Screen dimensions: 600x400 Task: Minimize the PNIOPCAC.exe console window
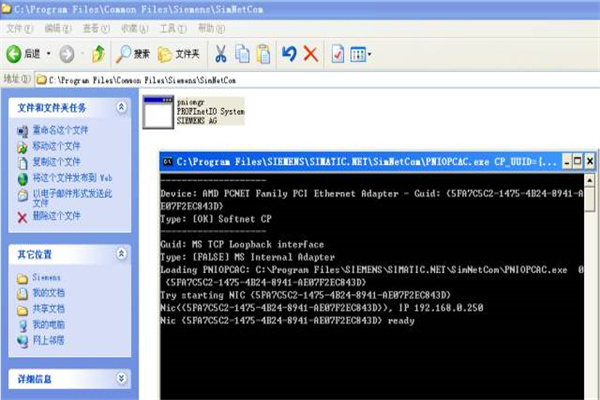click(567, 162)
